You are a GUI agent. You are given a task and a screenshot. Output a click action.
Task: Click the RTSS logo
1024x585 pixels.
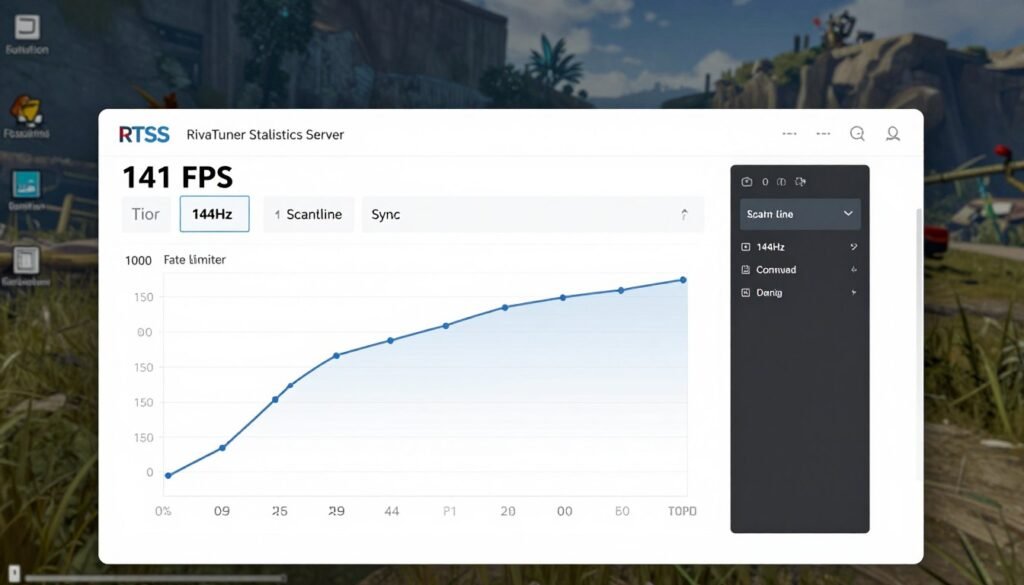144,134
